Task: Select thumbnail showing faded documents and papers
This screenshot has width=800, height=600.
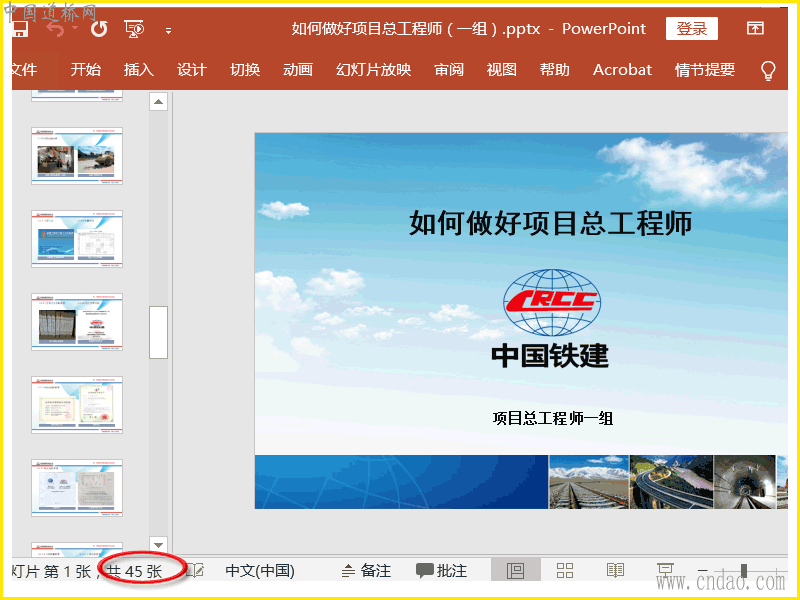Action: [77, 488]
